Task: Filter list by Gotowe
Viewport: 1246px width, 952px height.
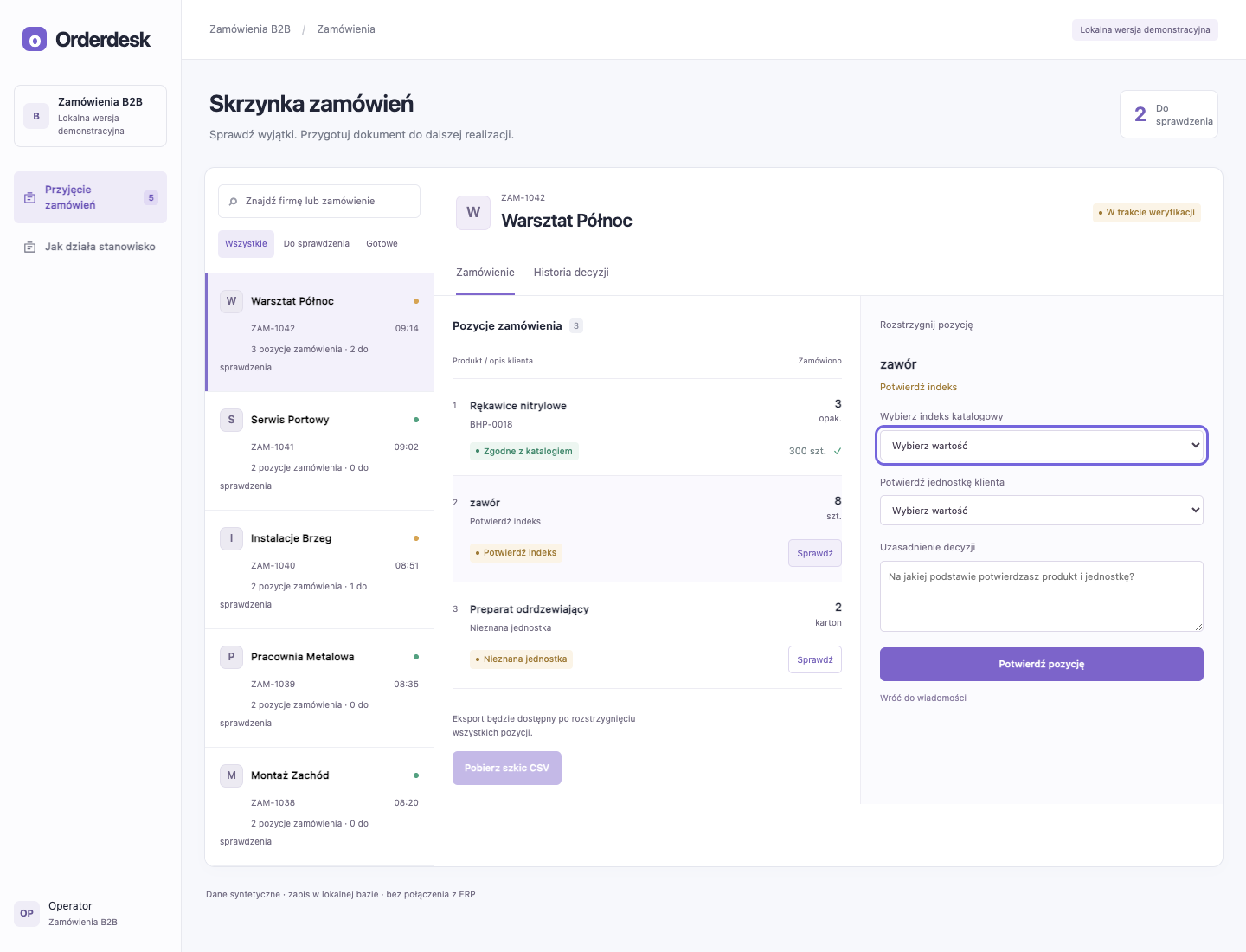Action: tap(382, 244)
